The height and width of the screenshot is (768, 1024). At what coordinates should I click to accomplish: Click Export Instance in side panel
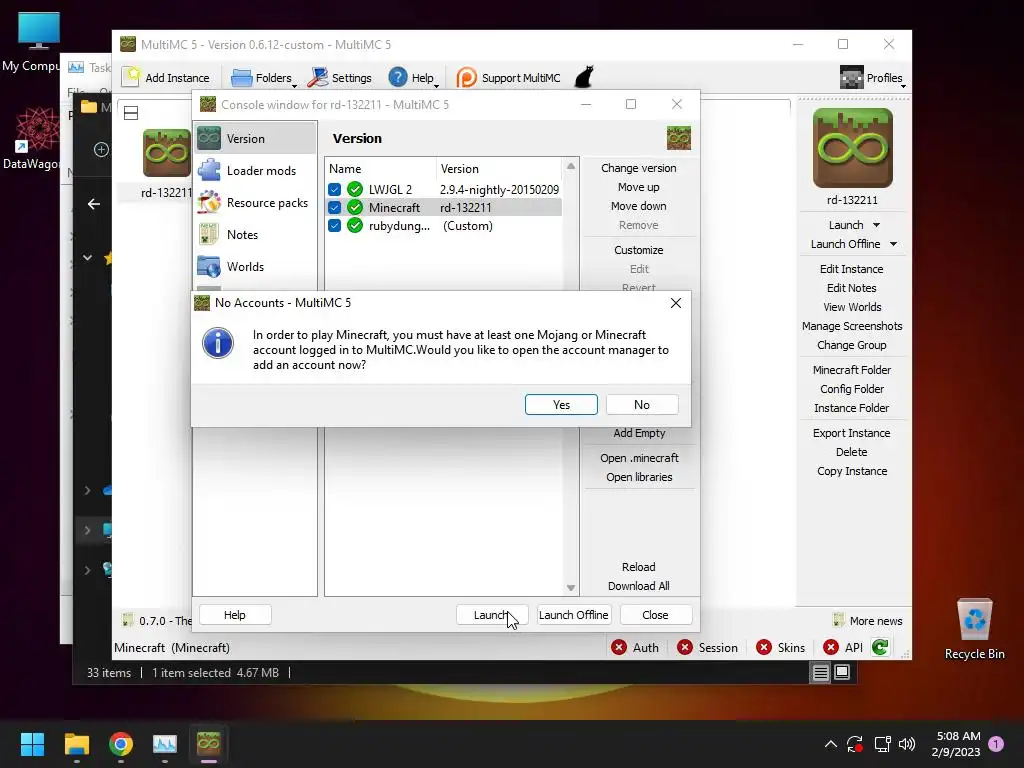(x=852, y=433)
